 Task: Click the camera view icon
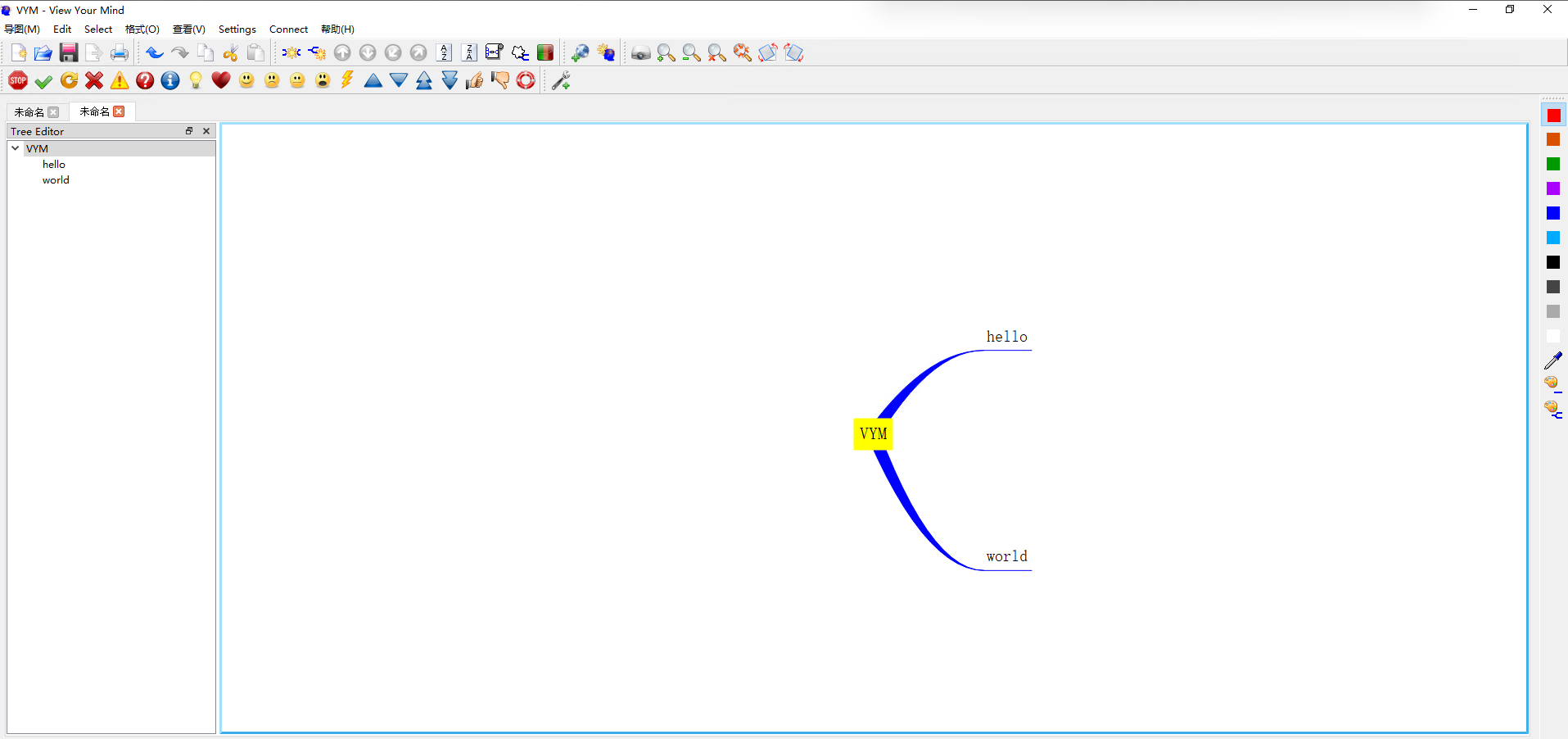pyautogui.click(x=641, y=53)
